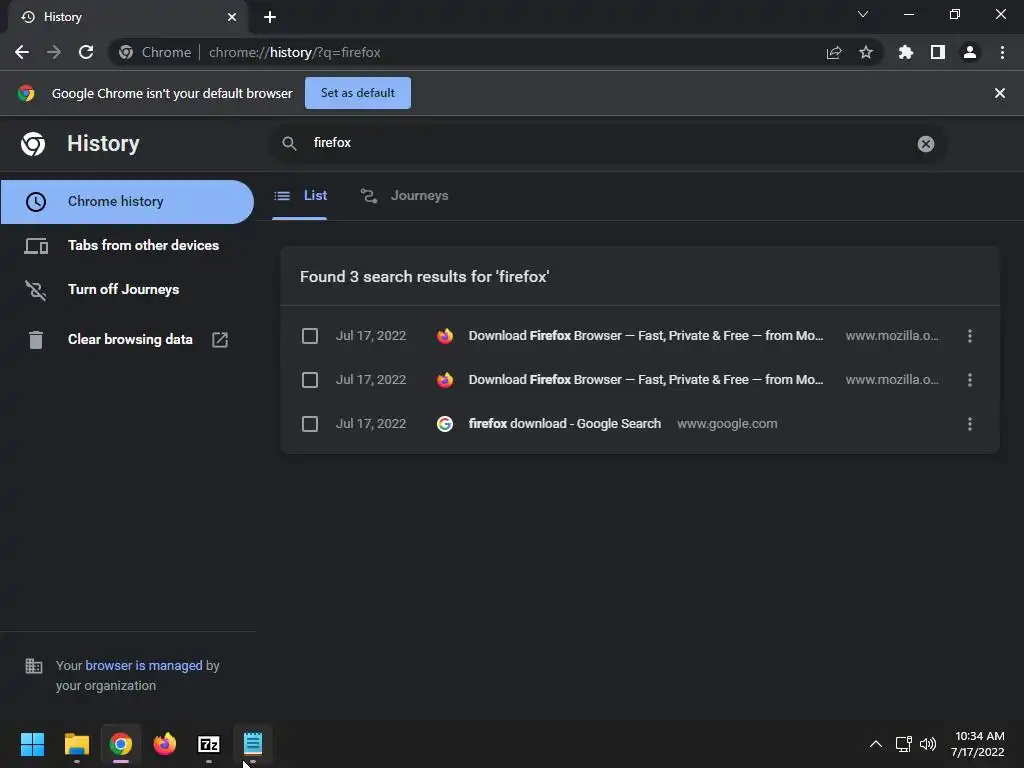Click the site info Chrome chip
1024x768 pixels.
(157, 52)
